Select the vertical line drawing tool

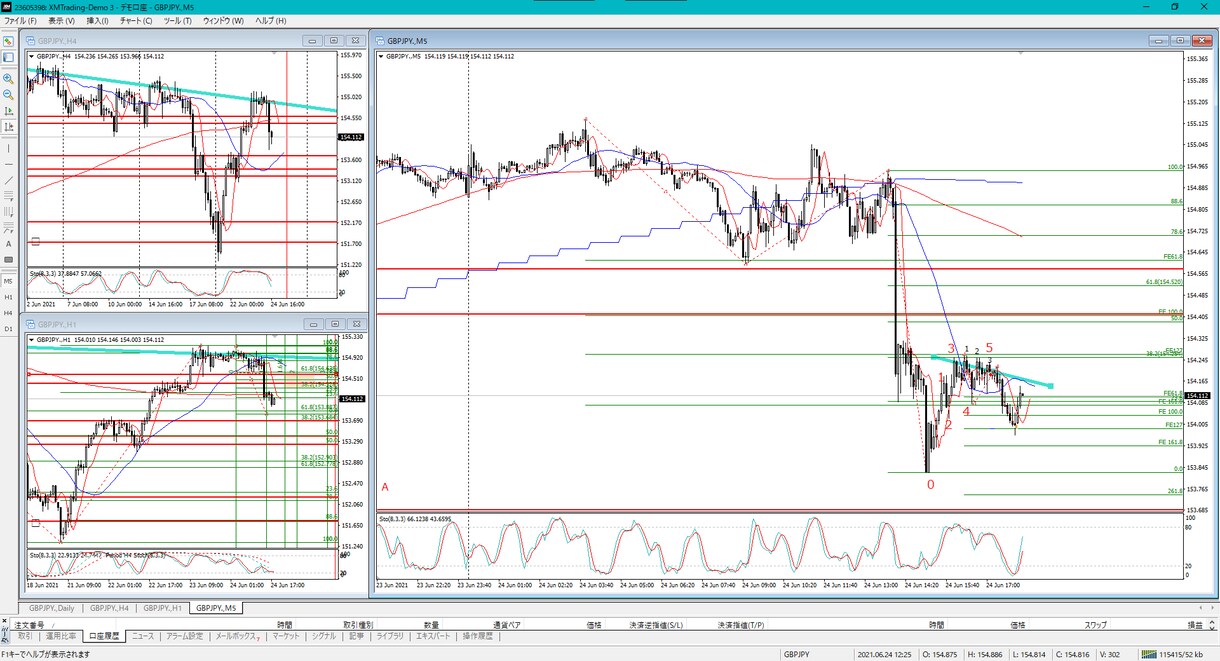tap(8, 148)
